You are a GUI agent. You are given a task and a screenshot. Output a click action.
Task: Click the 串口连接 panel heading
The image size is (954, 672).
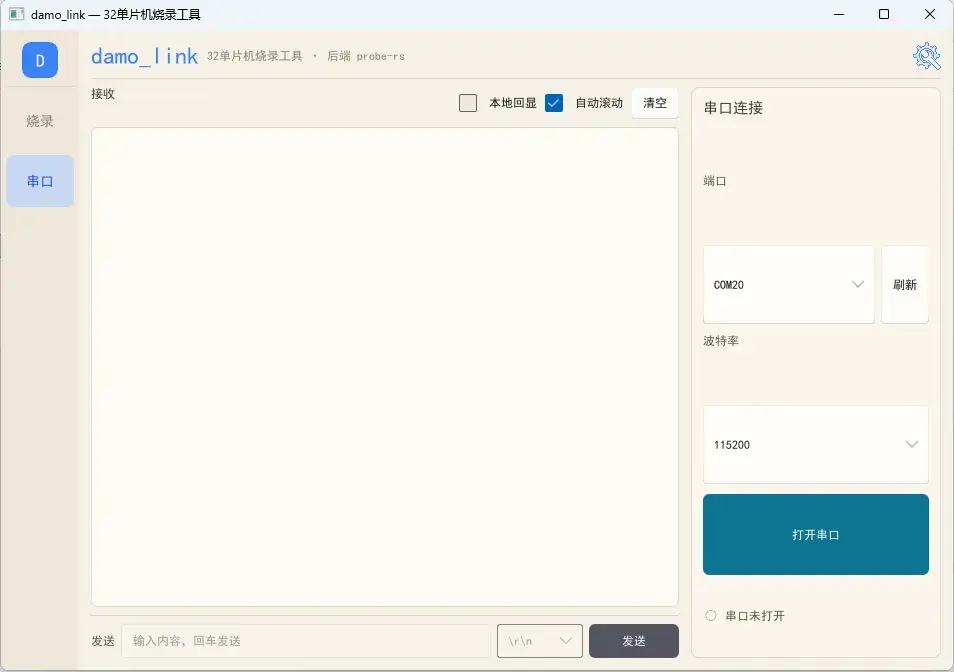[733, 108]
